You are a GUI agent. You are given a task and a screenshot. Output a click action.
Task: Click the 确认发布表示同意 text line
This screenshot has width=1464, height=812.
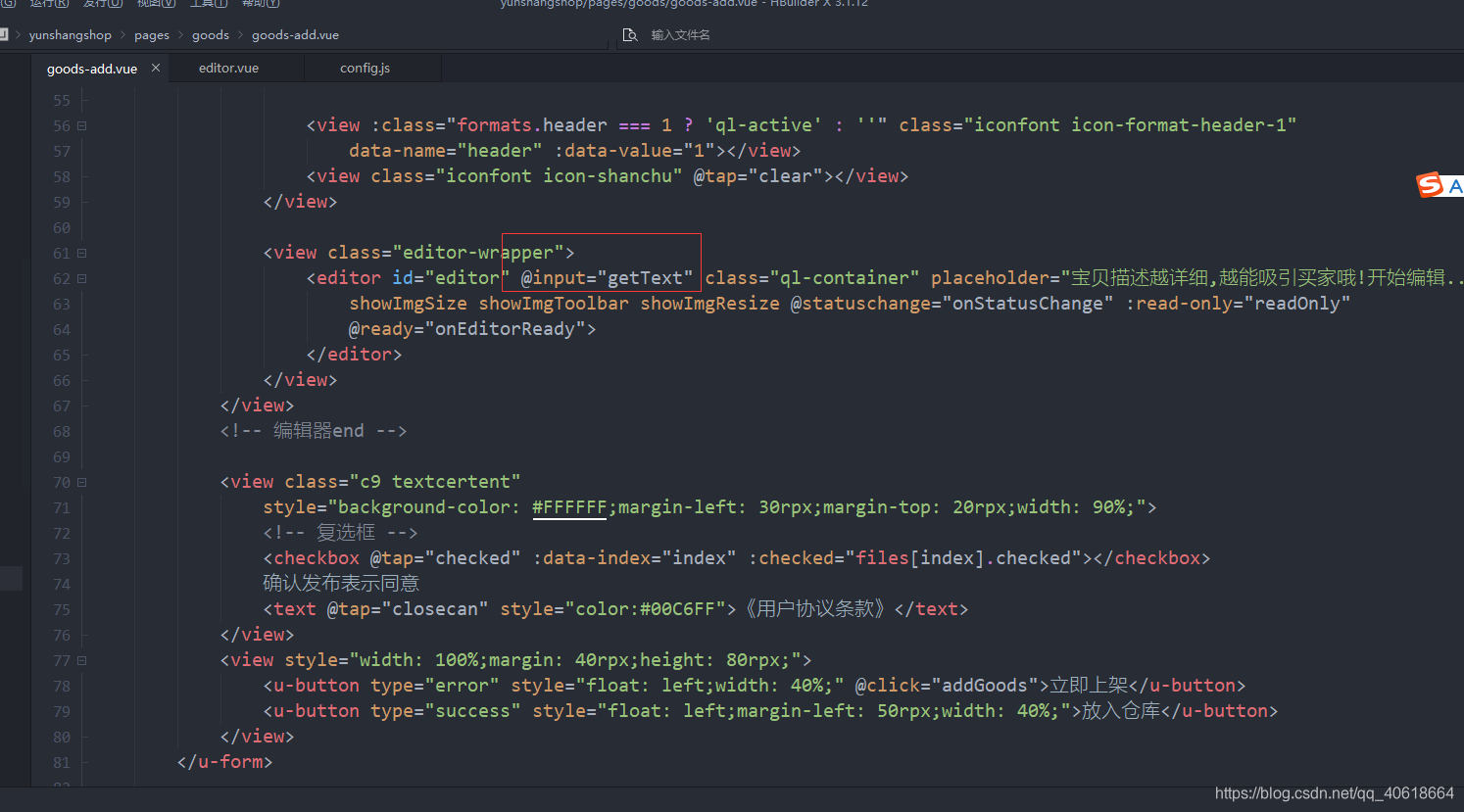point(341,584)
